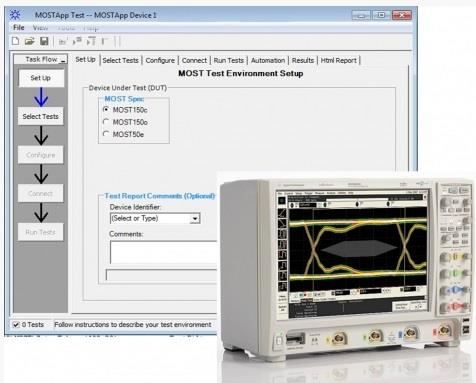Open the View menu
This screenshot has height=383, width=476.
click(x=40, y=28)
